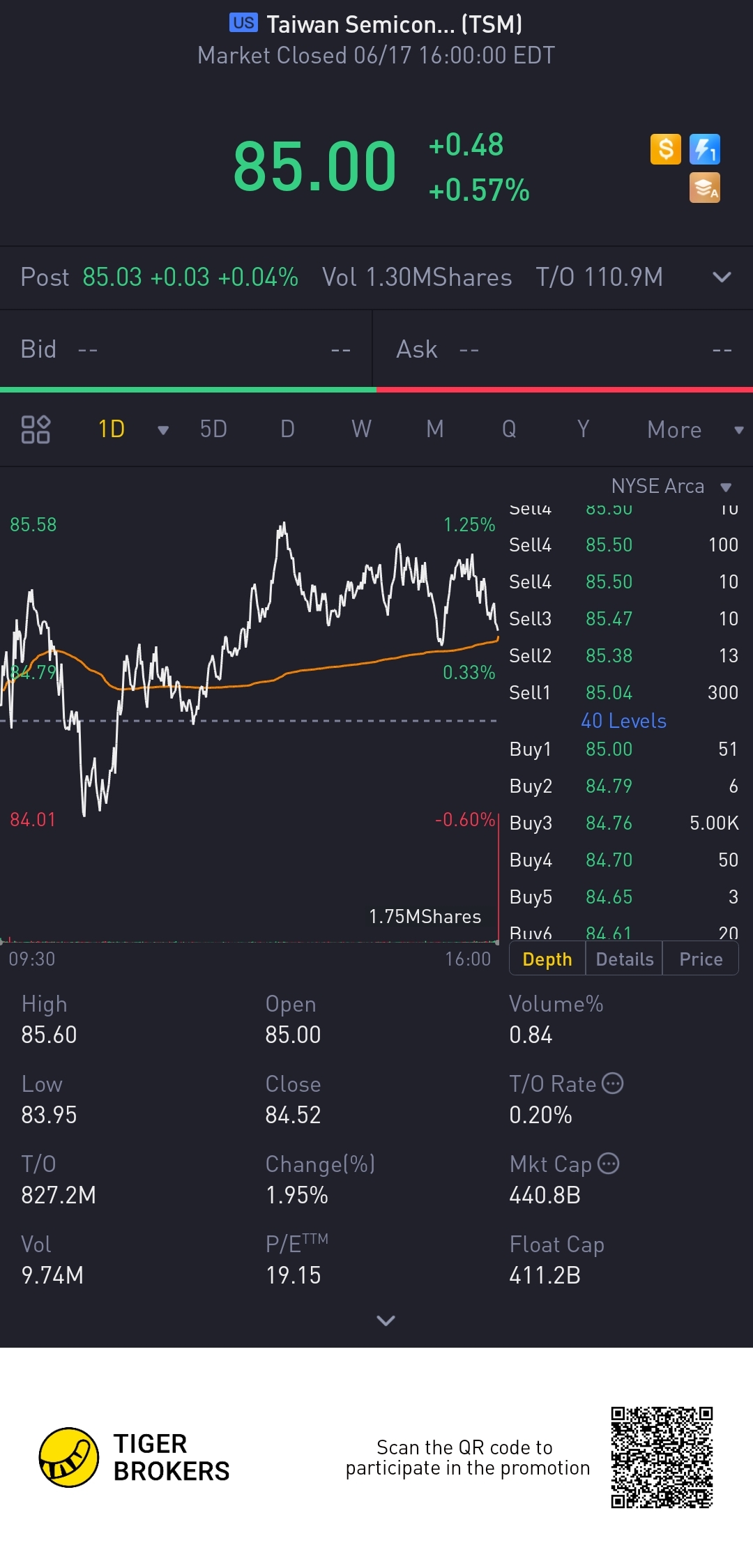Select the Sell1 85.04 order row
The height and width of the screenshot is (1568, 753).
tap(623, 692)
